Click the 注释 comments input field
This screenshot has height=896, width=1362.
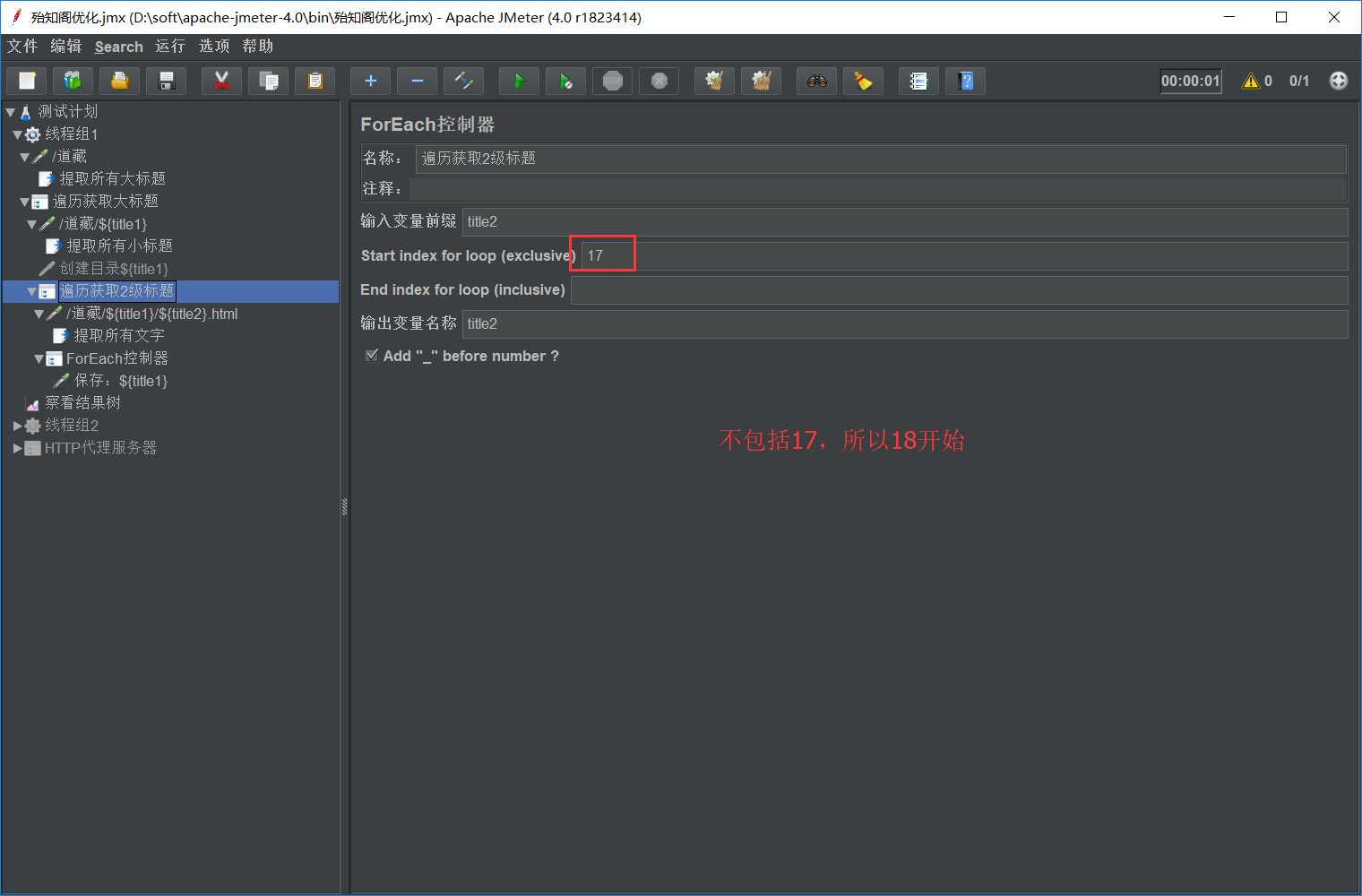click(878, 189)
